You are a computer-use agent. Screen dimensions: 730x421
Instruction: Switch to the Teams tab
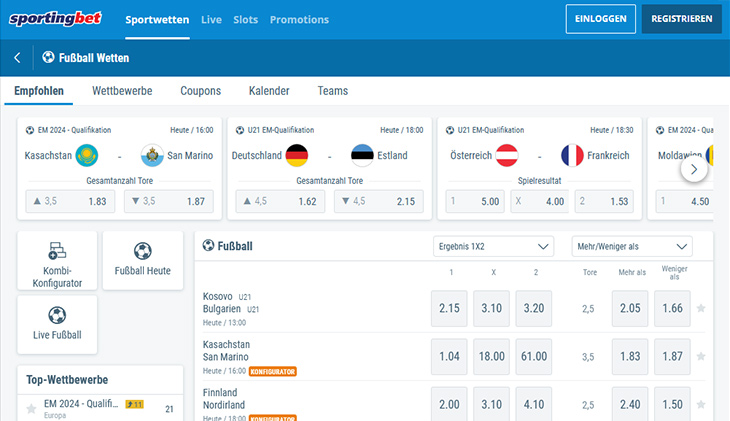point(333,91)
